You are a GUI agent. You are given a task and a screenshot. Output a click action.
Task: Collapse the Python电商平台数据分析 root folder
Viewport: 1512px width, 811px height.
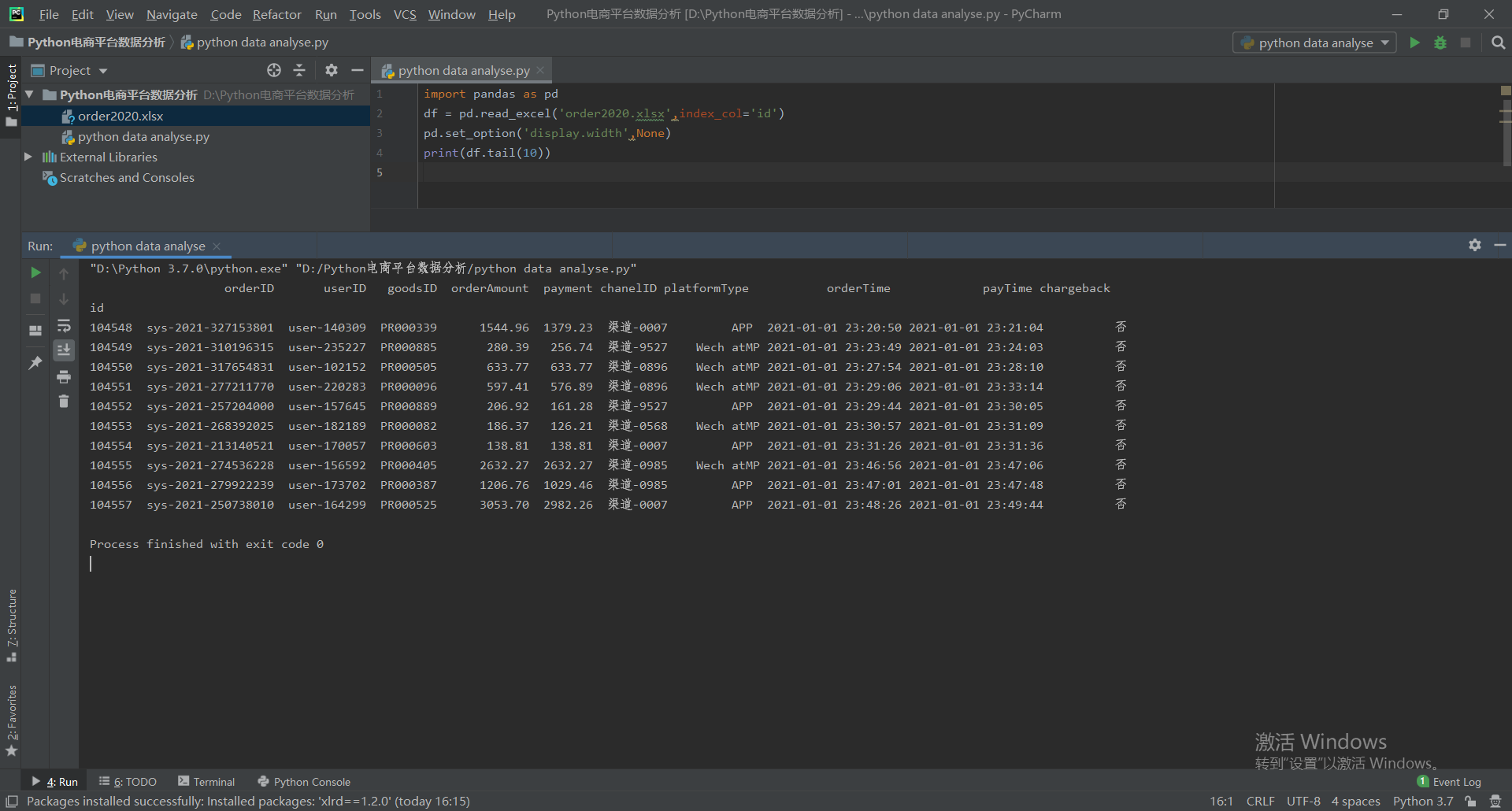coord(30,94)
